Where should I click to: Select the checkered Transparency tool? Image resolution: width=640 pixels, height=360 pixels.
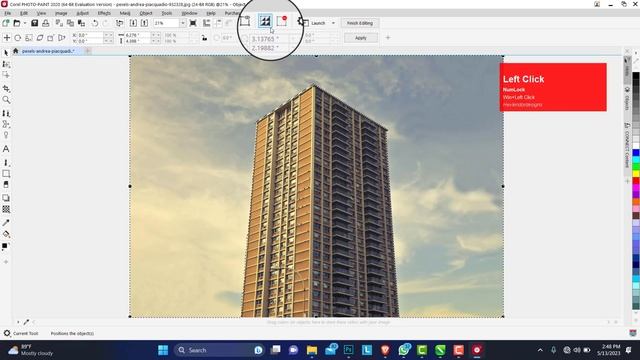click(6, 209)
